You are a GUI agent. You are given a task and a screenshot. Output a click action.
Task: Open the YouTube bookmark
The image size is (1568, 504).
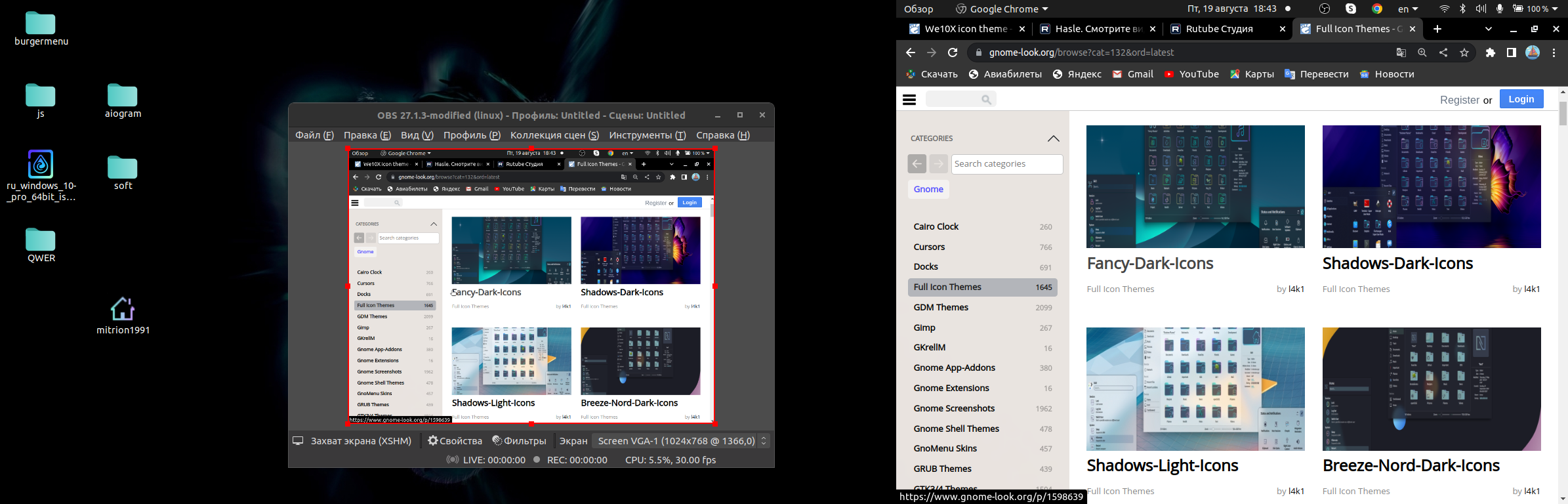[1191, 74]
